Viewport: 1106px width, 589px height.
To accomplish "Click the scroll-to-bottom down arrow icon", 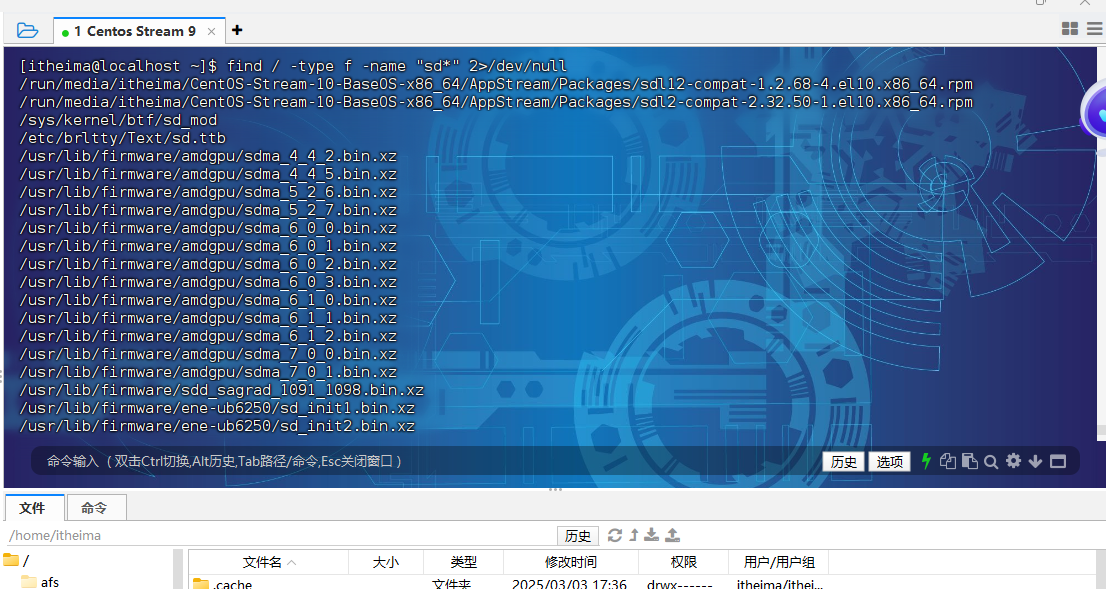I will tap(1035, 461).
